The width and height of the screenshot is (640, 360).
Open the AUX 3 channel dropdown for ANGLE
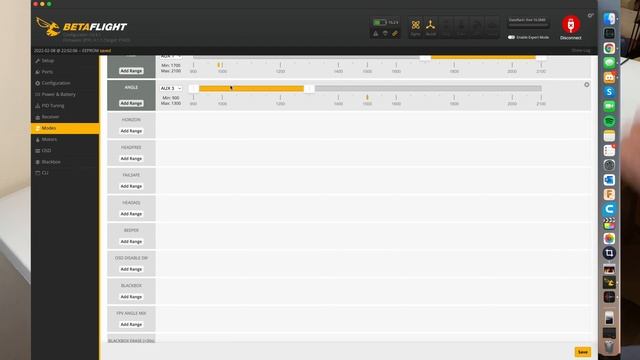tap(171, 88)
